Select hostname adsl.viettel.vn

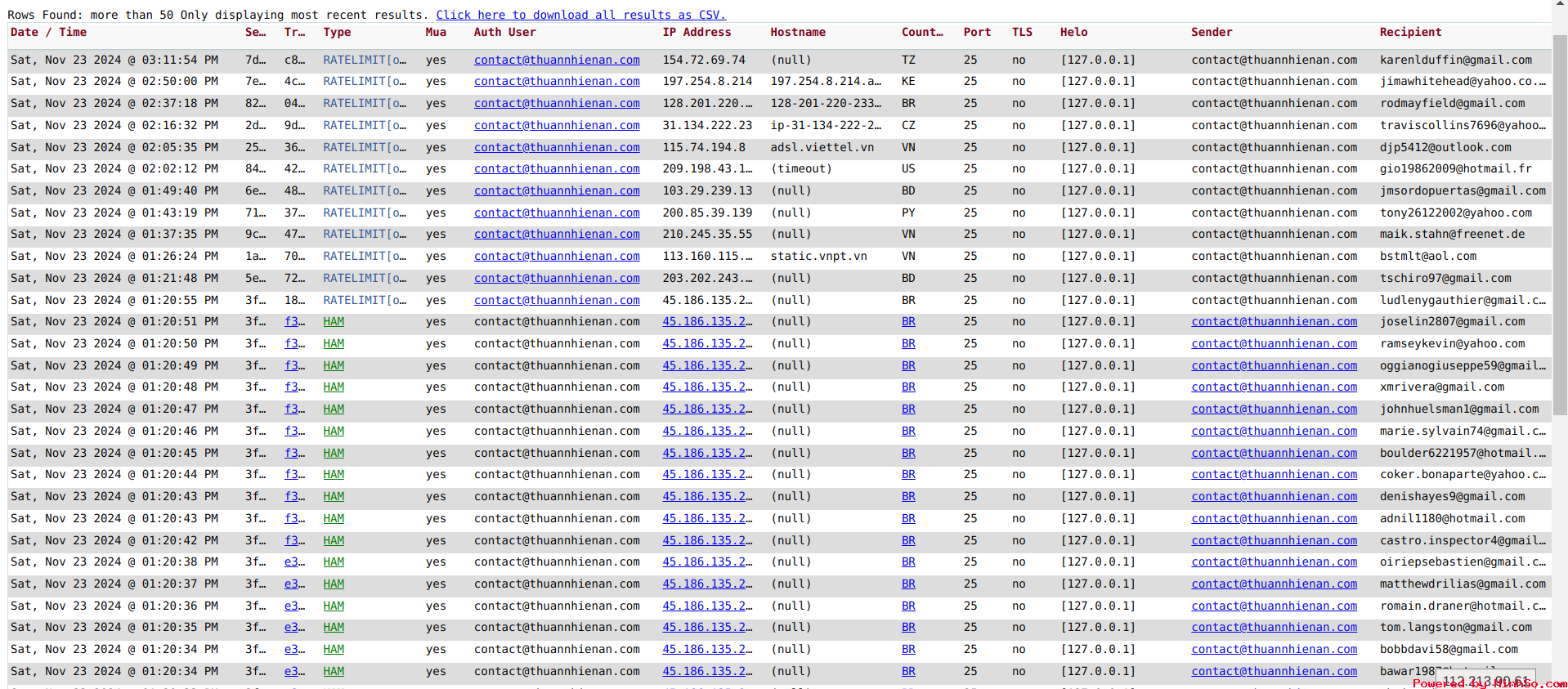(822, 148)
